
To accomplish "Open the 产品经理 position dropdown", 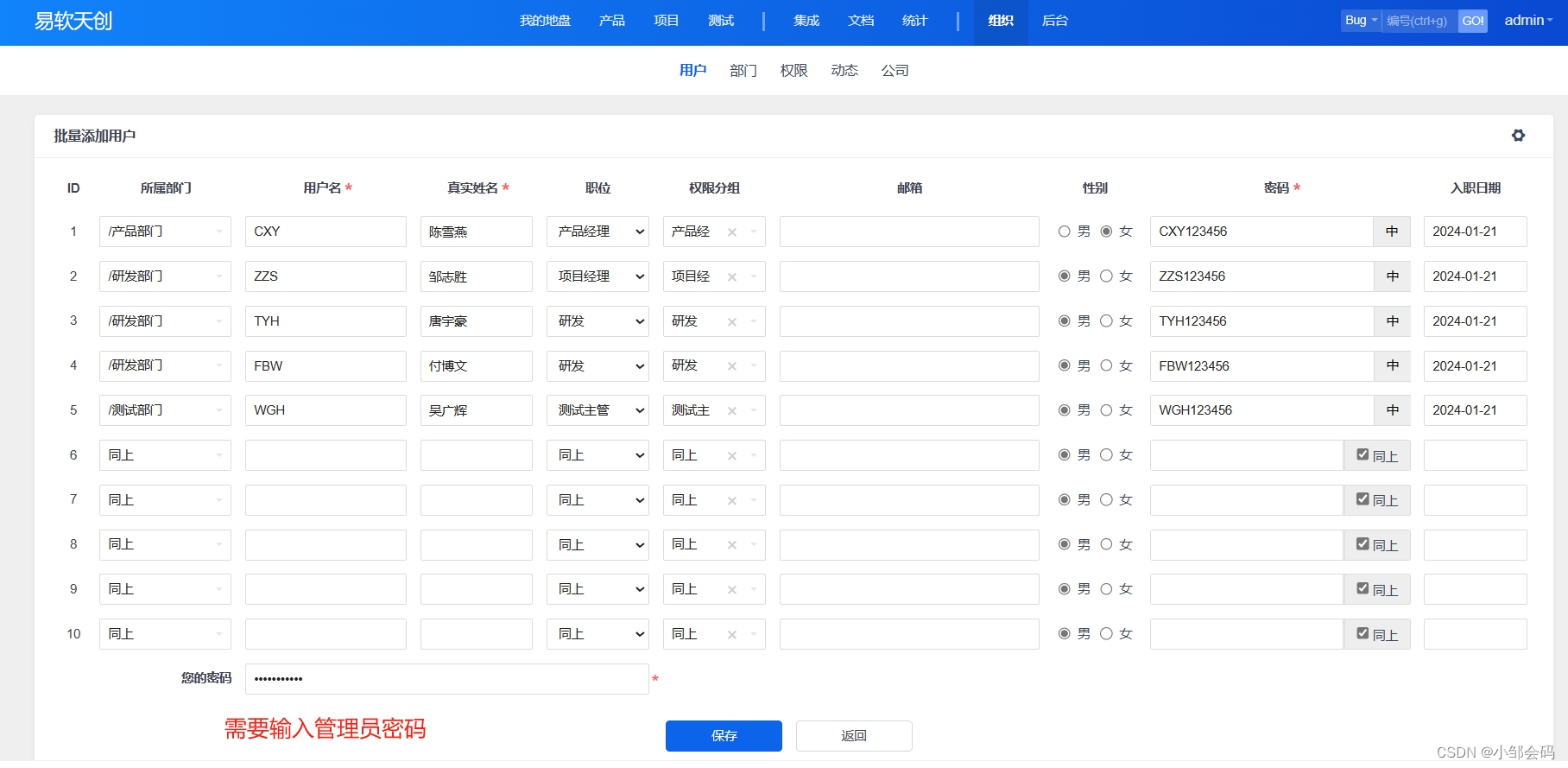I will click(x=597, y=232).
